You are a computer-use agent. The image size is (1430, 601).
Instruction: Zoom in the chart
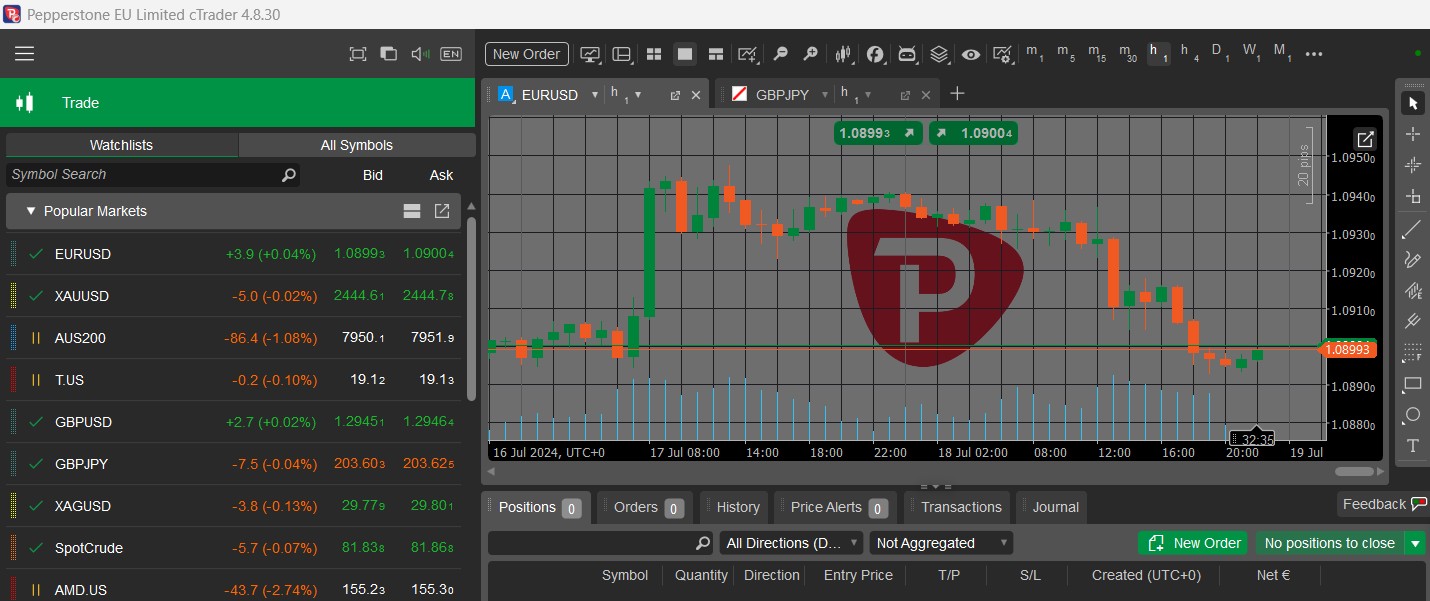point(811,54)
